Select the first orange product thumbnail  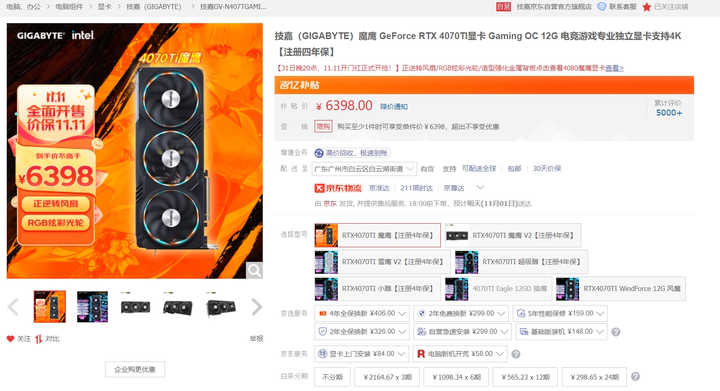pos(50,307)
